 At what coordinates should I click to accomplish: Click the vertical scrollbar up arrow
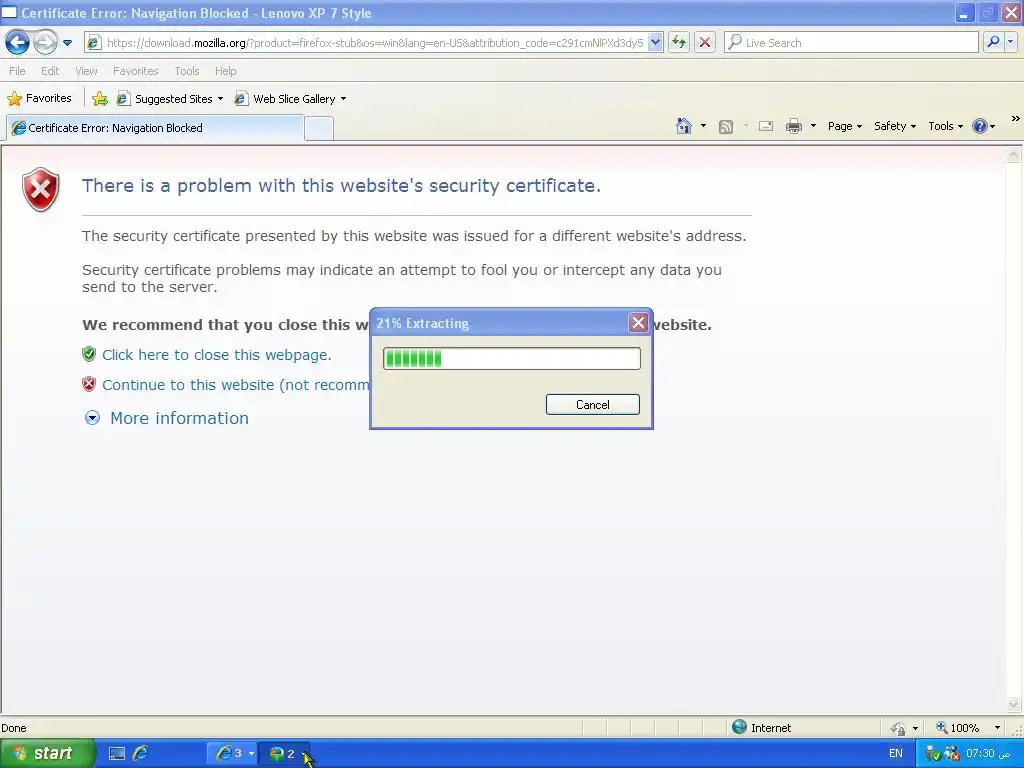(x=1014, y=155)
